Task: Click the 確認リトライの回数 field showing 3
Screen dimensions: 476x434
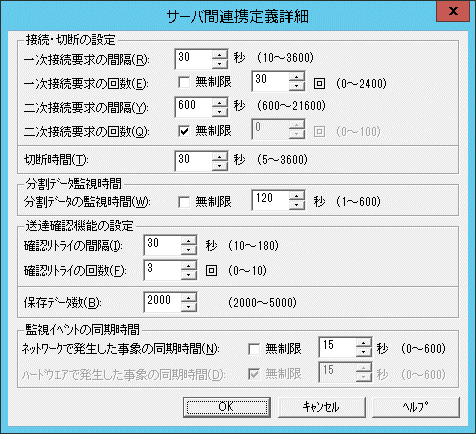Action: coord(163,270)
